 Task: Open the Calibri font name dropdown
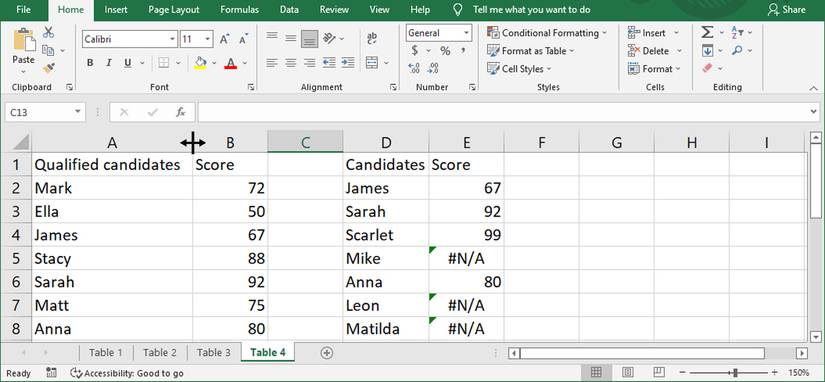(x=173, y=39)
